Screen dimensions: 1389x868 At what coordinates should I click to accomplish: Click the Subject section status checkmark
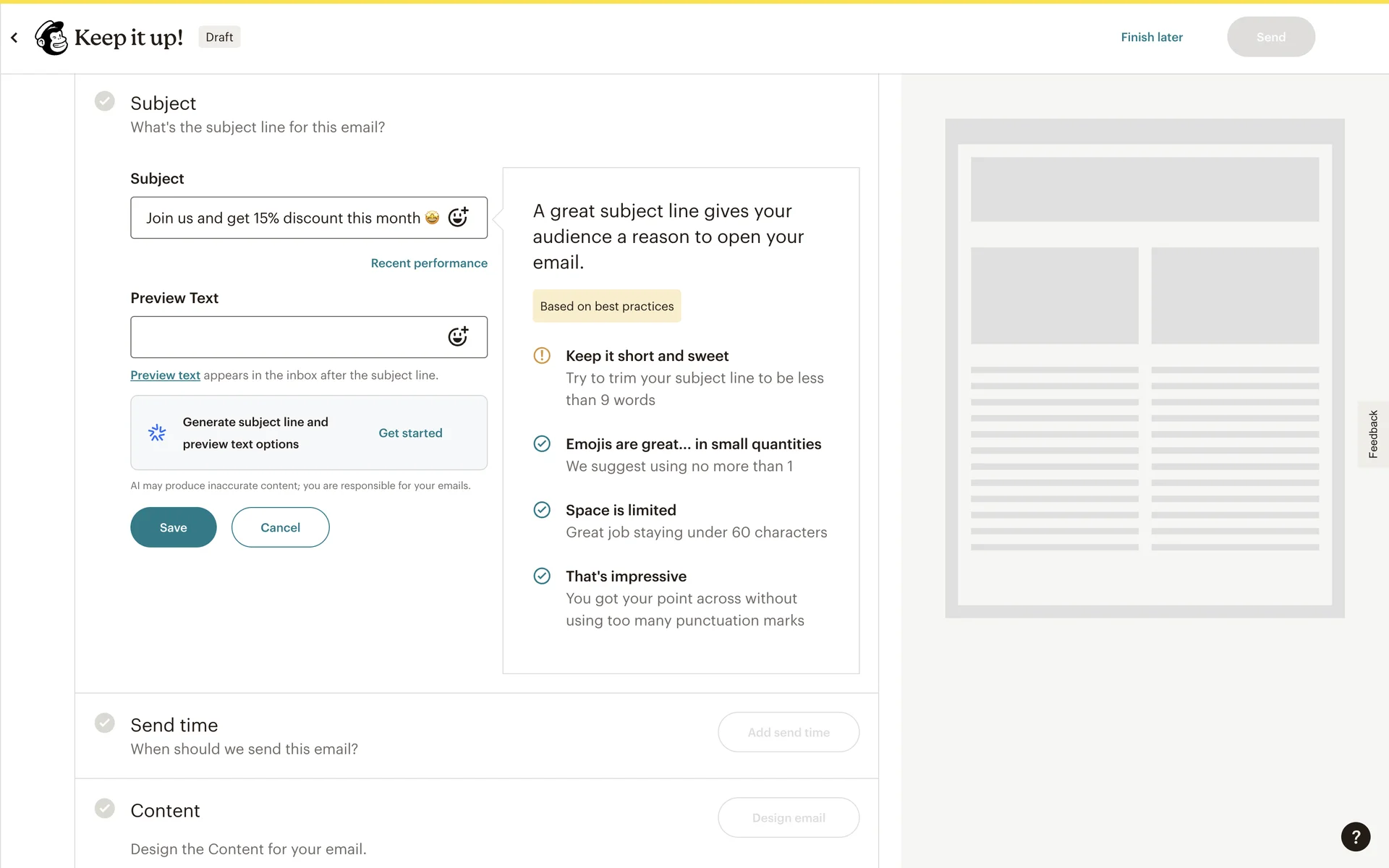[105, 101]
